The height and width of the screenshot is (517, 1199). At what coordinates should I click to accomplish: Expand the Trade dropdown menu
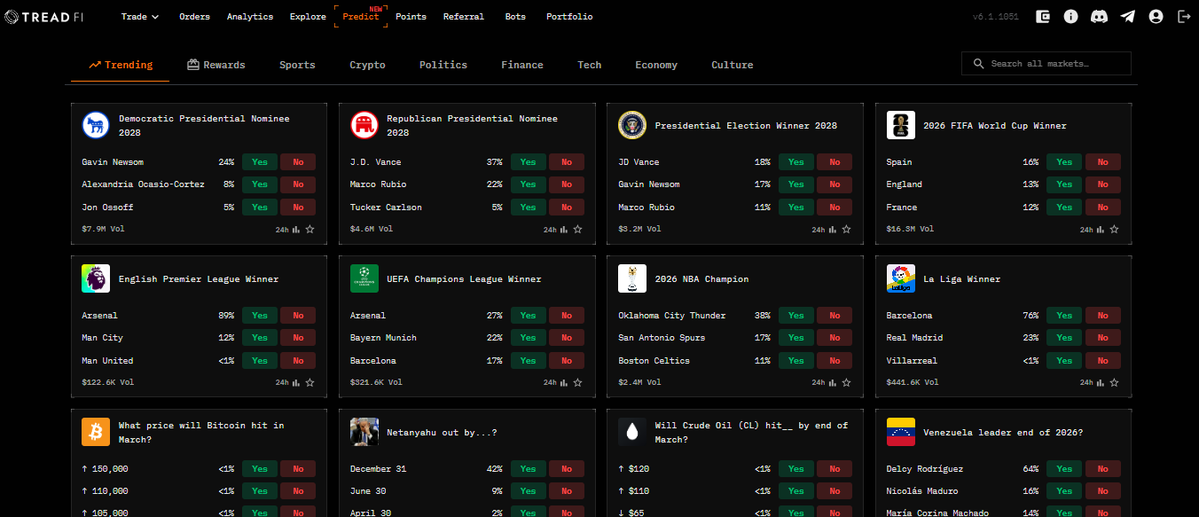pyautogui.click(x=140, y=17)
